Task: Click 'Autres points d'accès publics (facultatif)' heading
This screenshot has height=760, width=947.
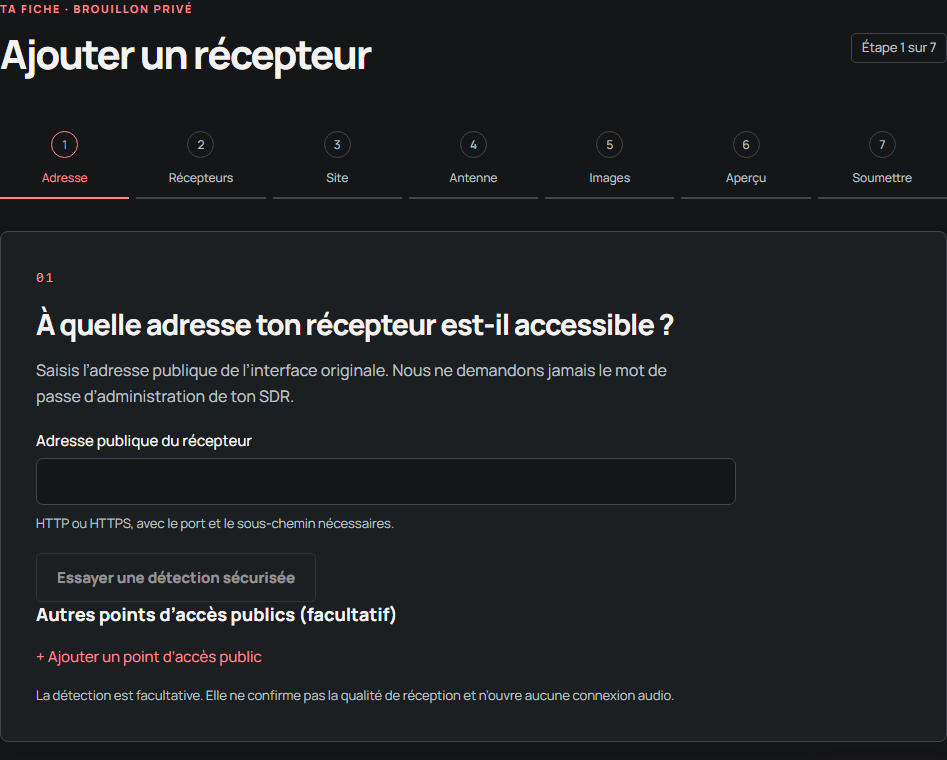Action: [x=216, y=615]
